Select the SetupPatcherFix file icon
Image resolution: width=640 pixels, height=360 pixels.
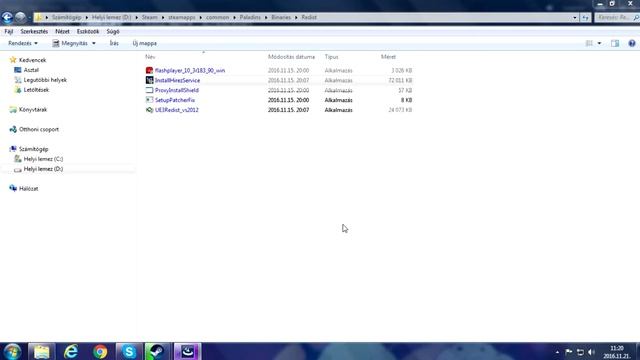pos(149,100)
